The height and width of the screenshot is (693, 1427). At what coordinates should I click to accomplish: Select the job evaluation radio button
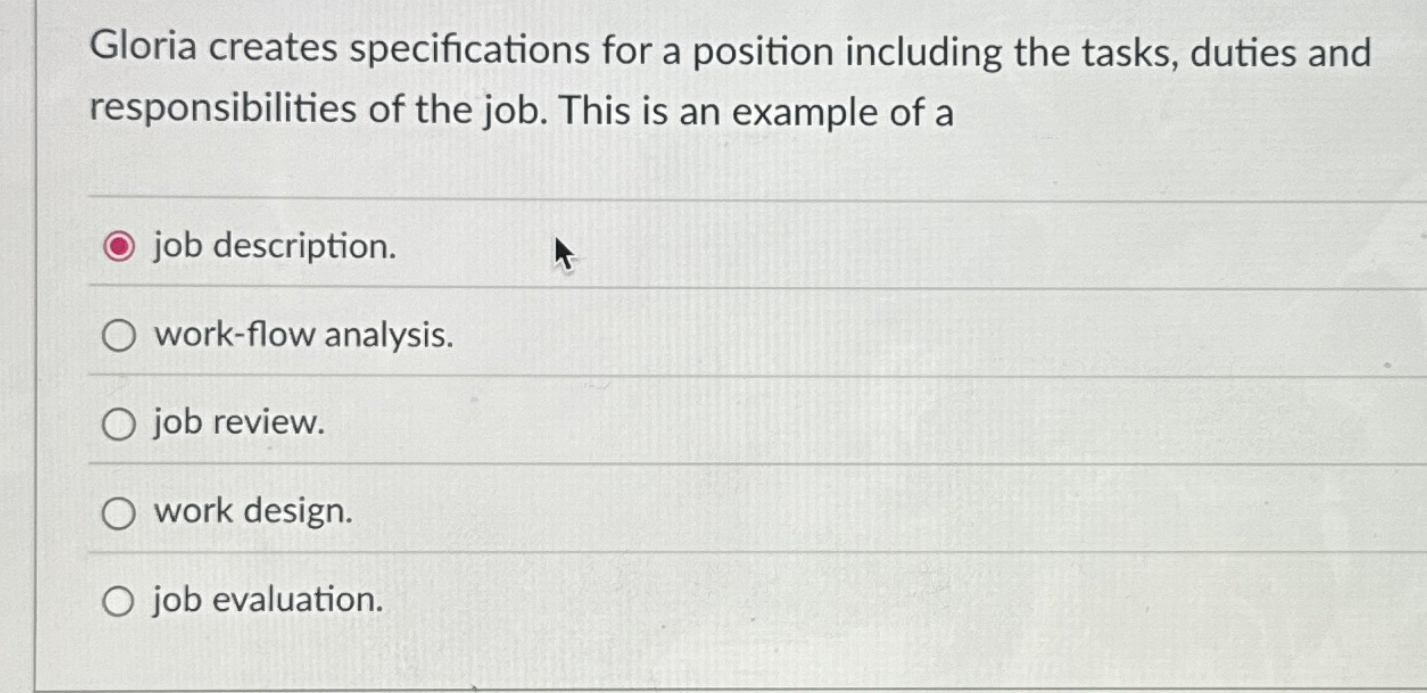119,601
